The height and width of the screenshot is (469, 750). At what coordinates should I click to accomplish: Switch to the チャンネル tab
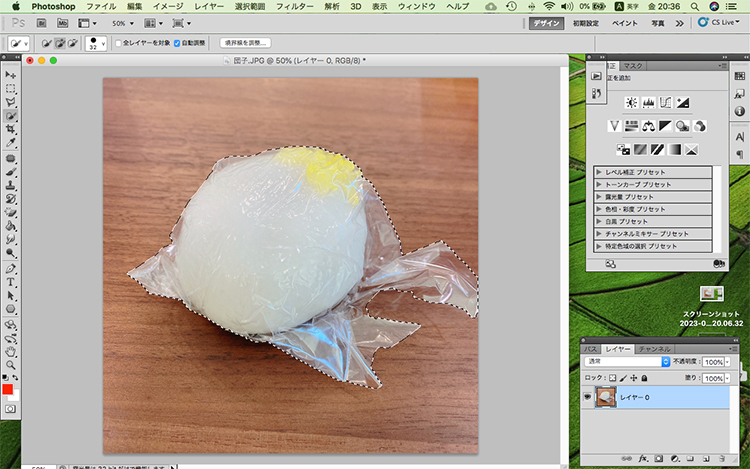pos(654,349)
